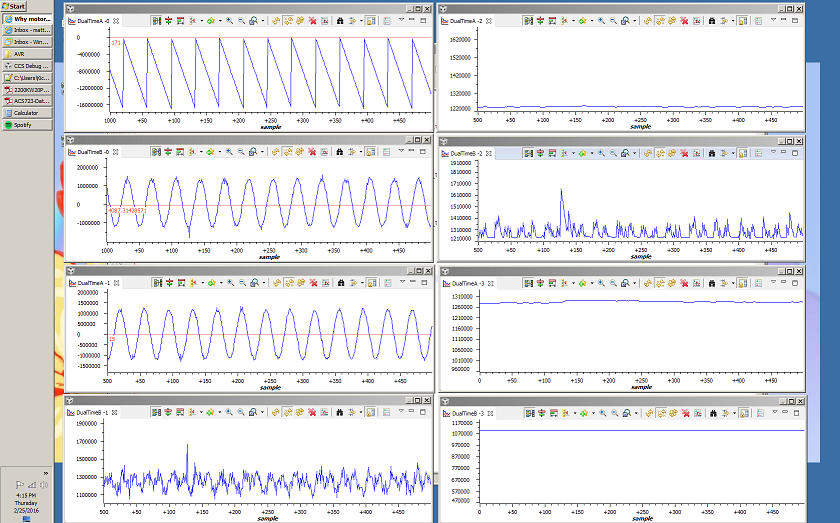
Task: Click the clock showing 4:15 PM
Action: tap(26, 496)
